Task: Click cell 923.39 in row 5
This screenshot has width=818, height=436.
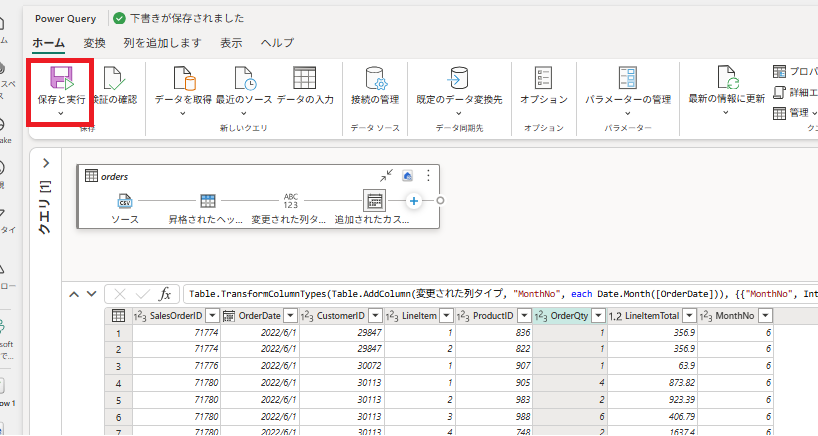Action: click(x=652, y=400)
